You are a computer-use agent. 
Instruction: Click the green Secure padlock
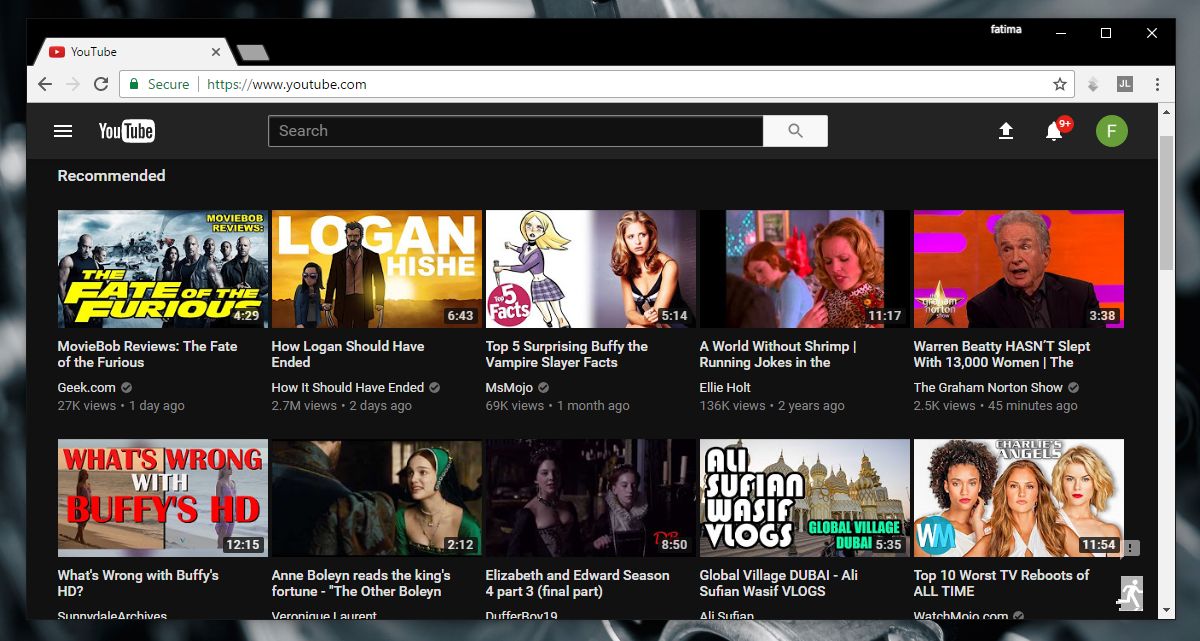click(x=133, y=85)
